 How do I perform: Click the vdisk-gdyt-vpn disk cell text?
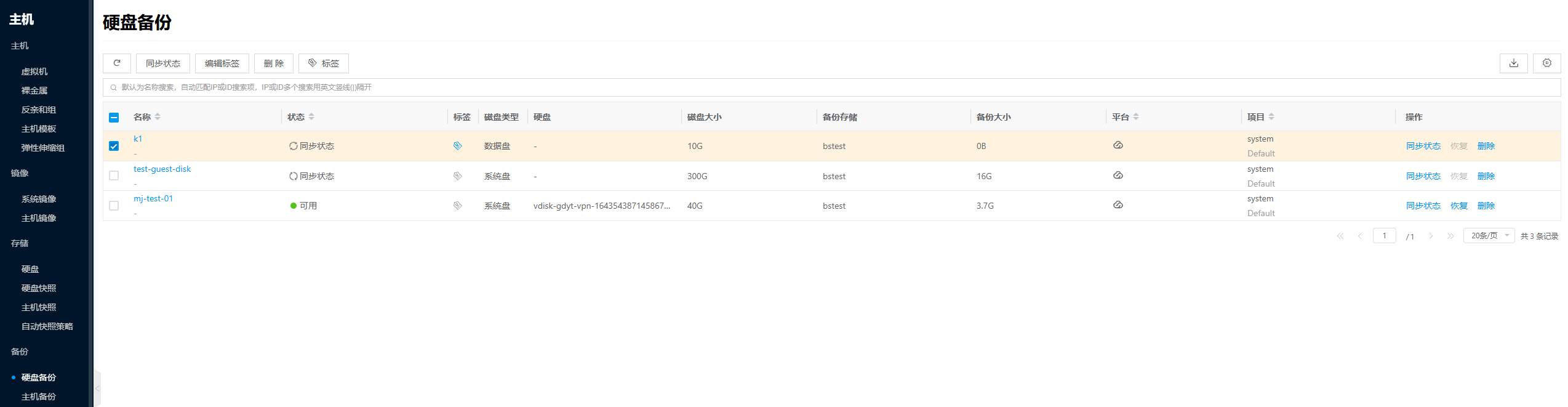(x=602, y=206)
